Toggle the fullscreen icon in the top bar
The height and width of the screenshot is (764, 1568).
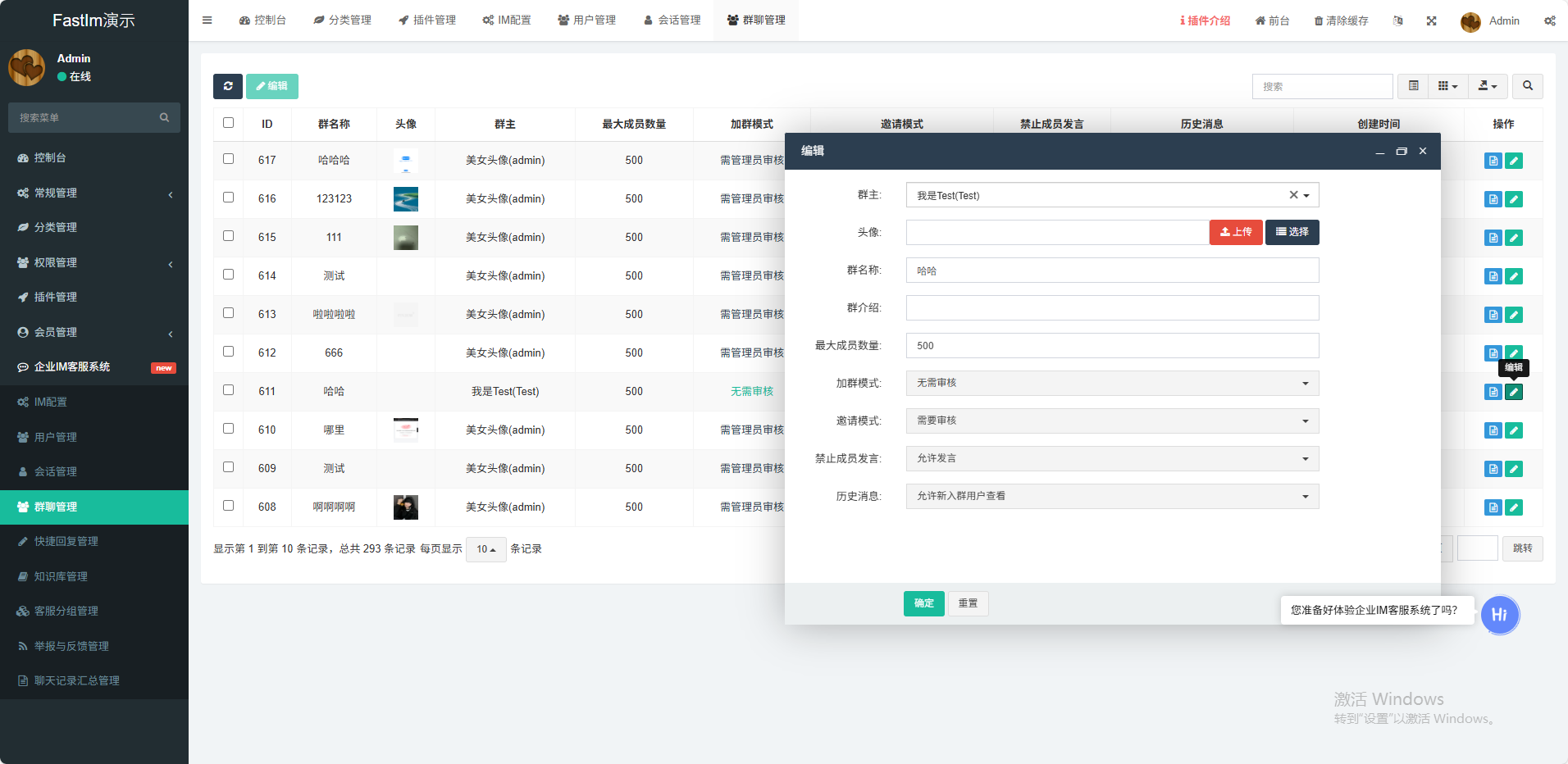(x=1431, y=21)
